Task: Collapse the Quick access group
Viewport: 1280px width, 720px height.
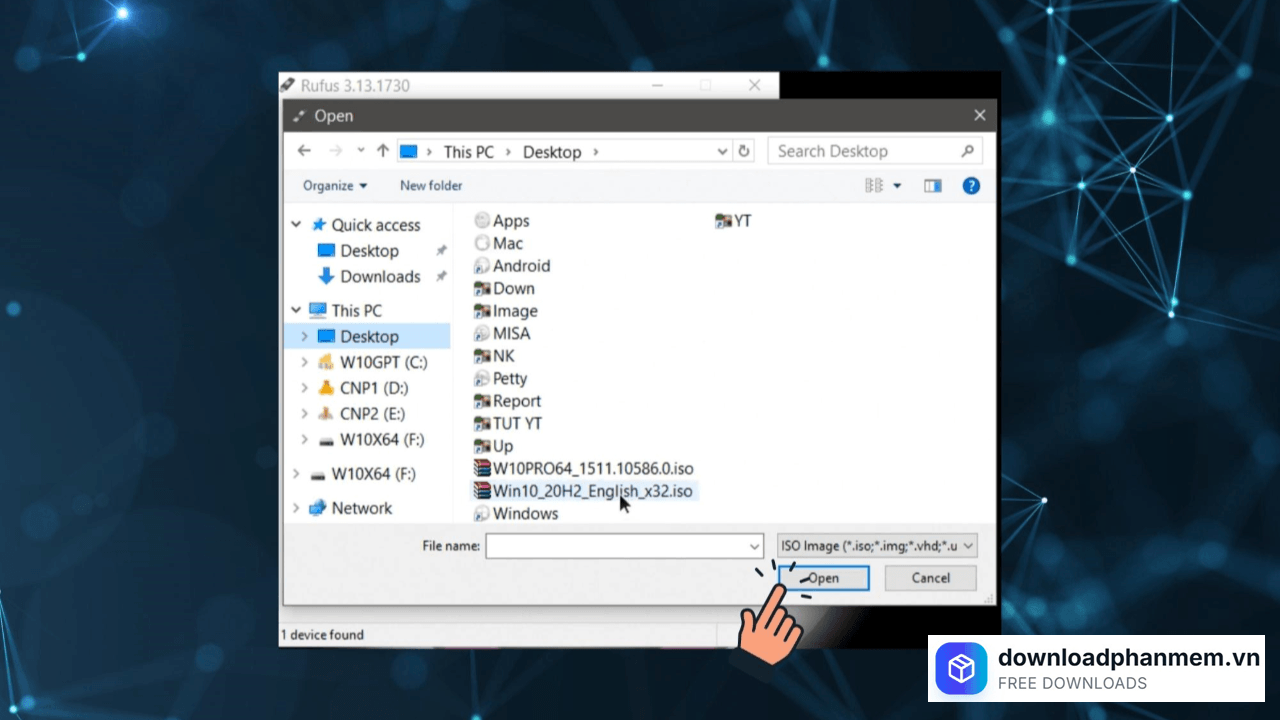Action: (x=296, y=225)
